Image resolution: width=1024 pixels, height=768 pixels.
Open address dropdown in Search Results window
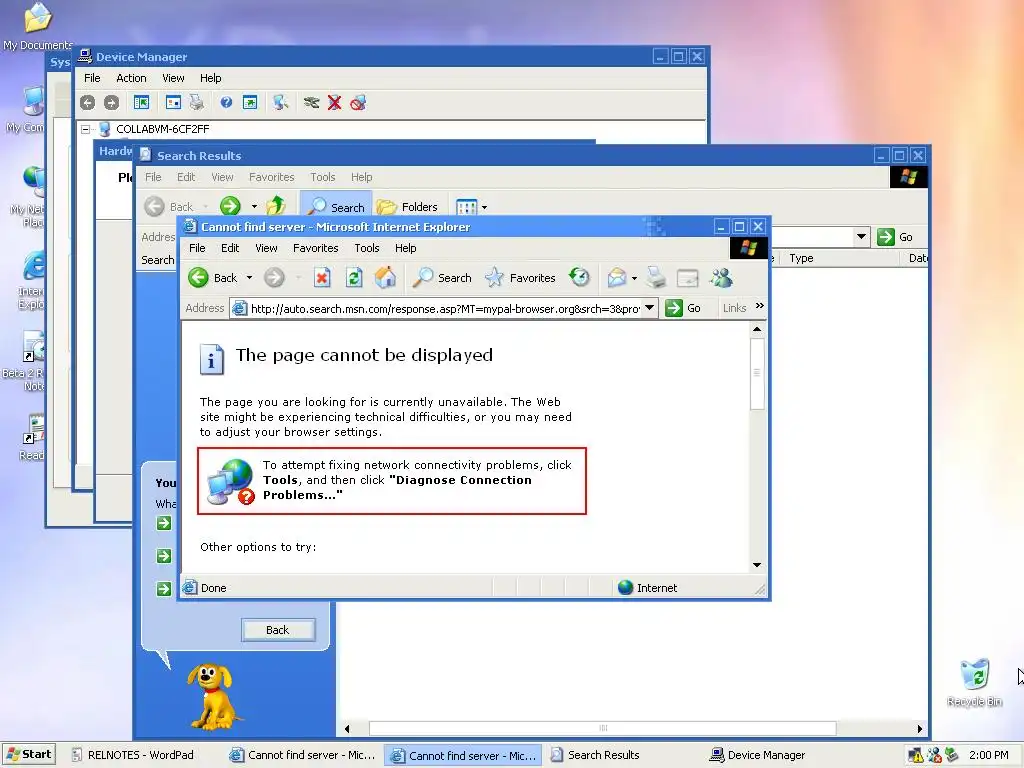click(x=861, y=236)
